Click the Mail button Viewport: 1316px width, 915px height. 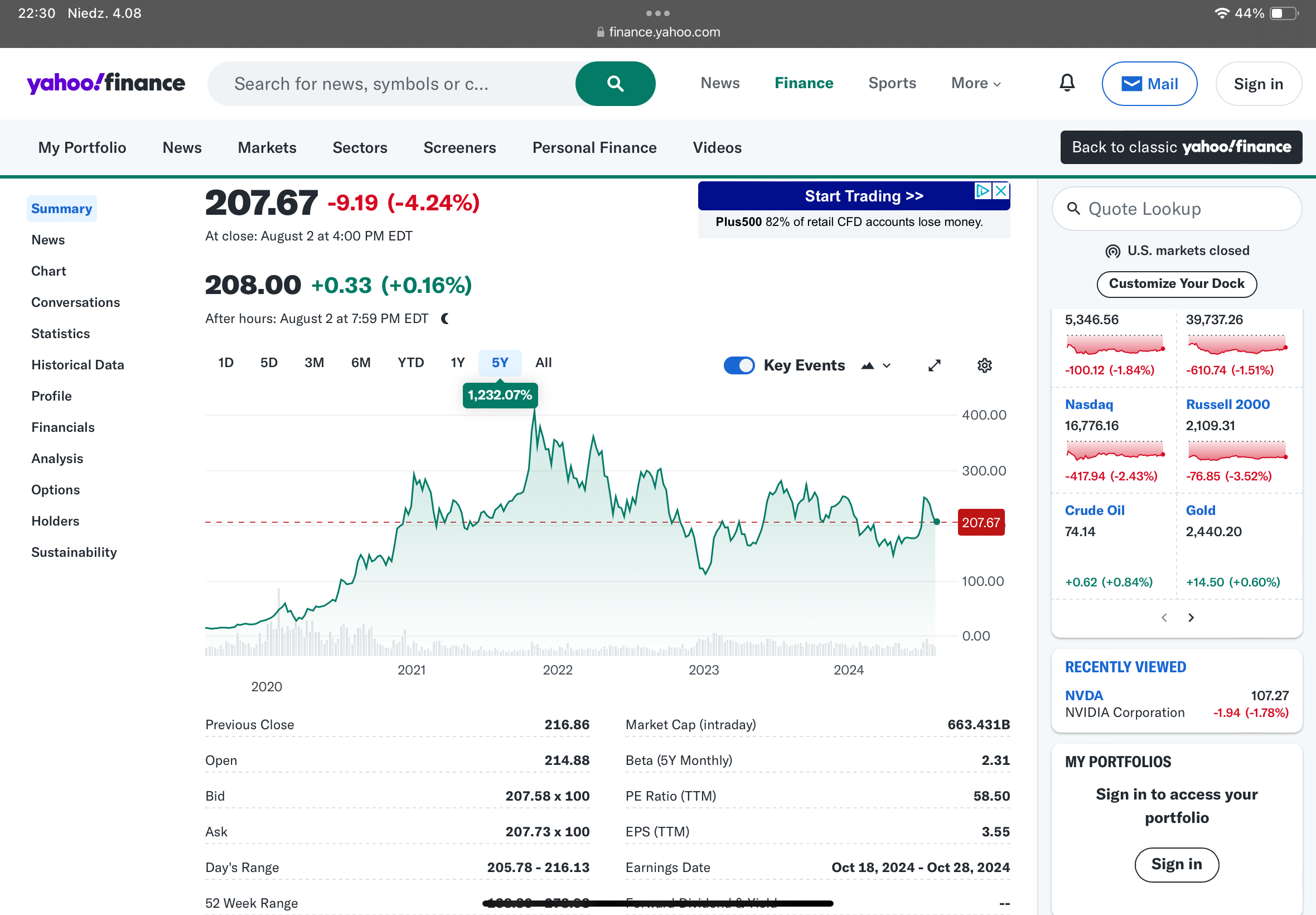click(1149, 84)
